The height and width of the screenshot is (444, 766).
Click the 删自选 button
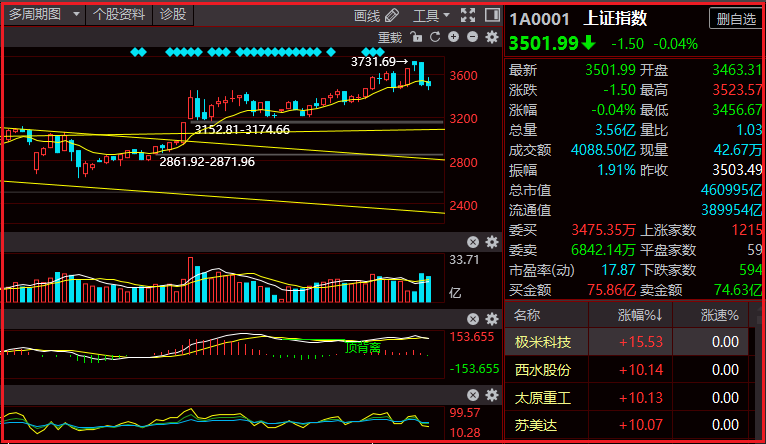point(736,19)
